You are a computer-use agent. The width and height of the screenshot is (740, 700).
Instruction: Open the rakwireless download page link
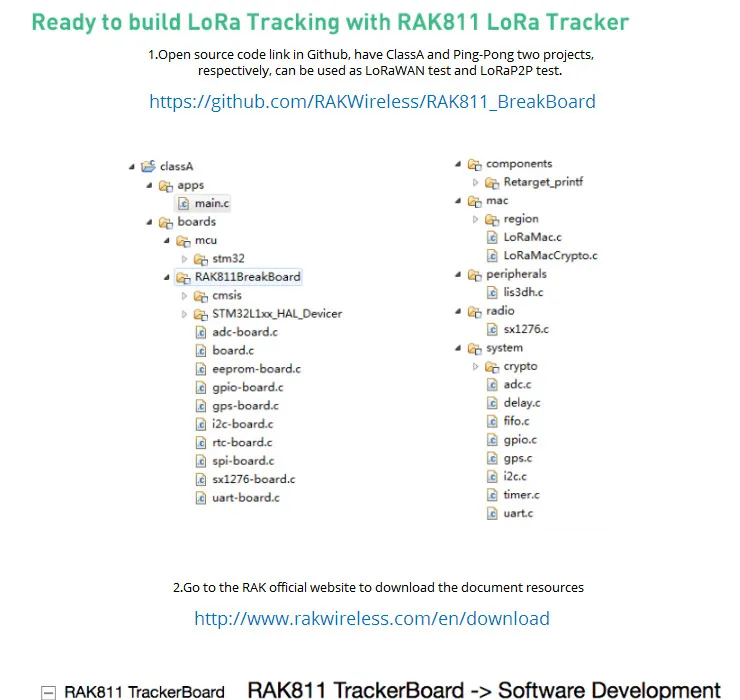[x=372, y=618]
